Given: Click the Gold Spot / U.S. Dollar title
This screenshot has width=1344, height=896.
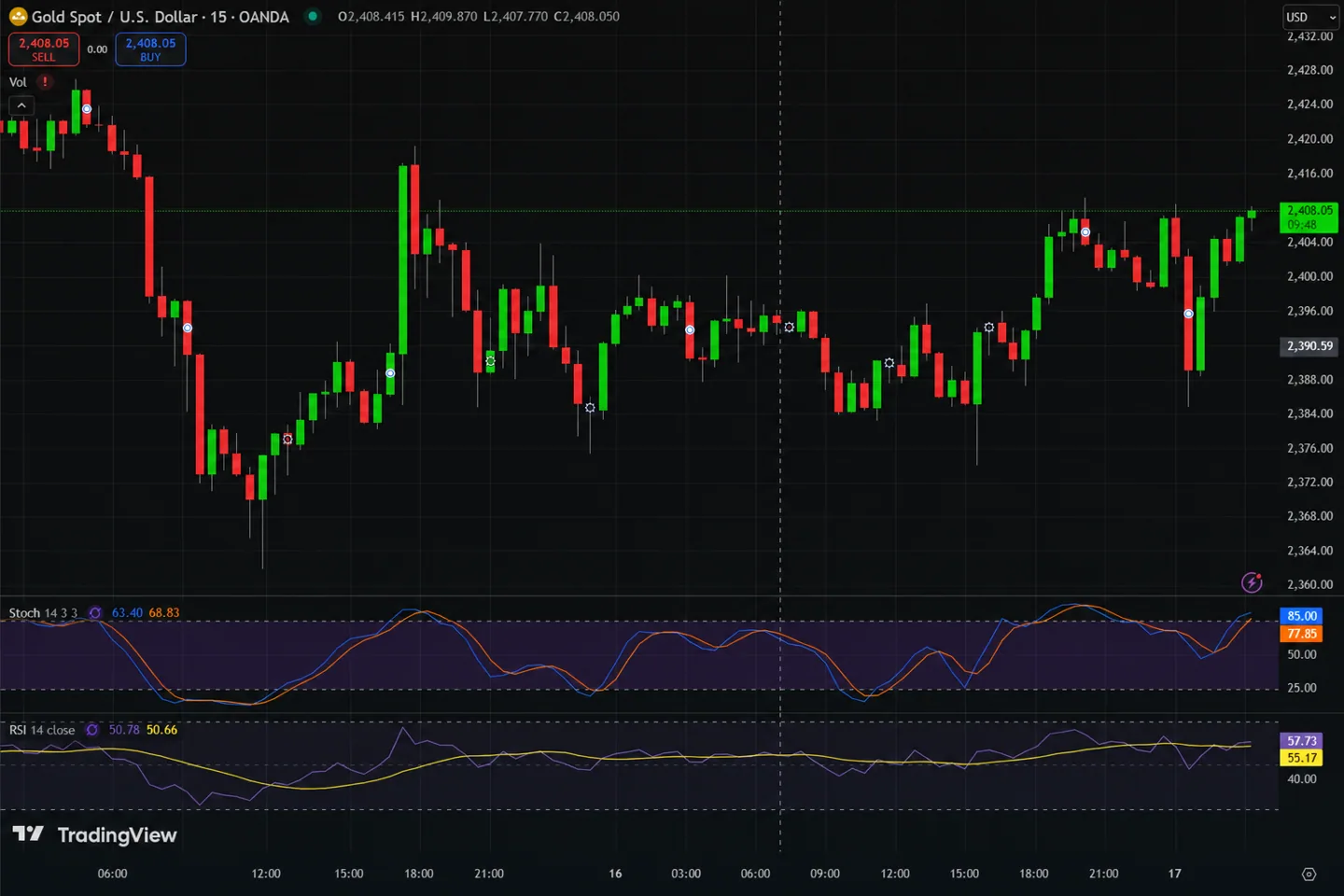Looking at the screenshot, I should click(161, 17).
